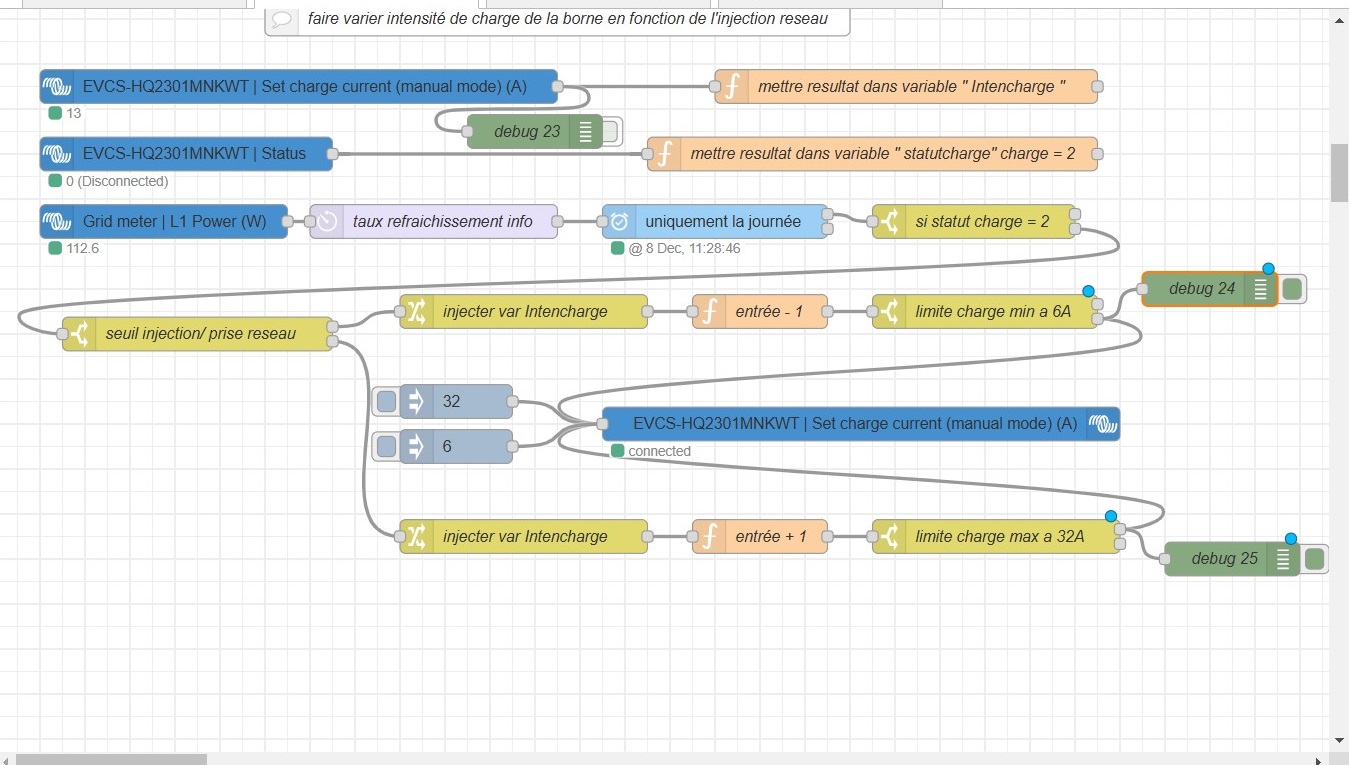Screen dimensions: 1349x765
Task: Click the change icon on lower injecter var Intencharge
Action: [416, 537]
